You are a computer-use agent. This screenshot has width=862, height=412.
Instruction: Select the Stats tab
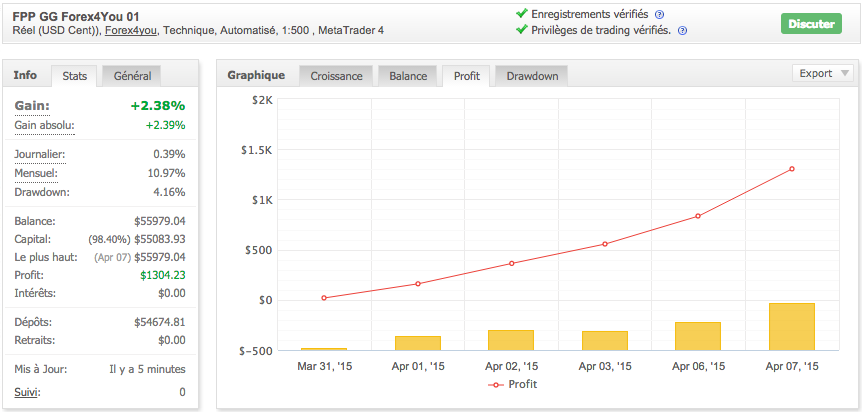point(74,76)
